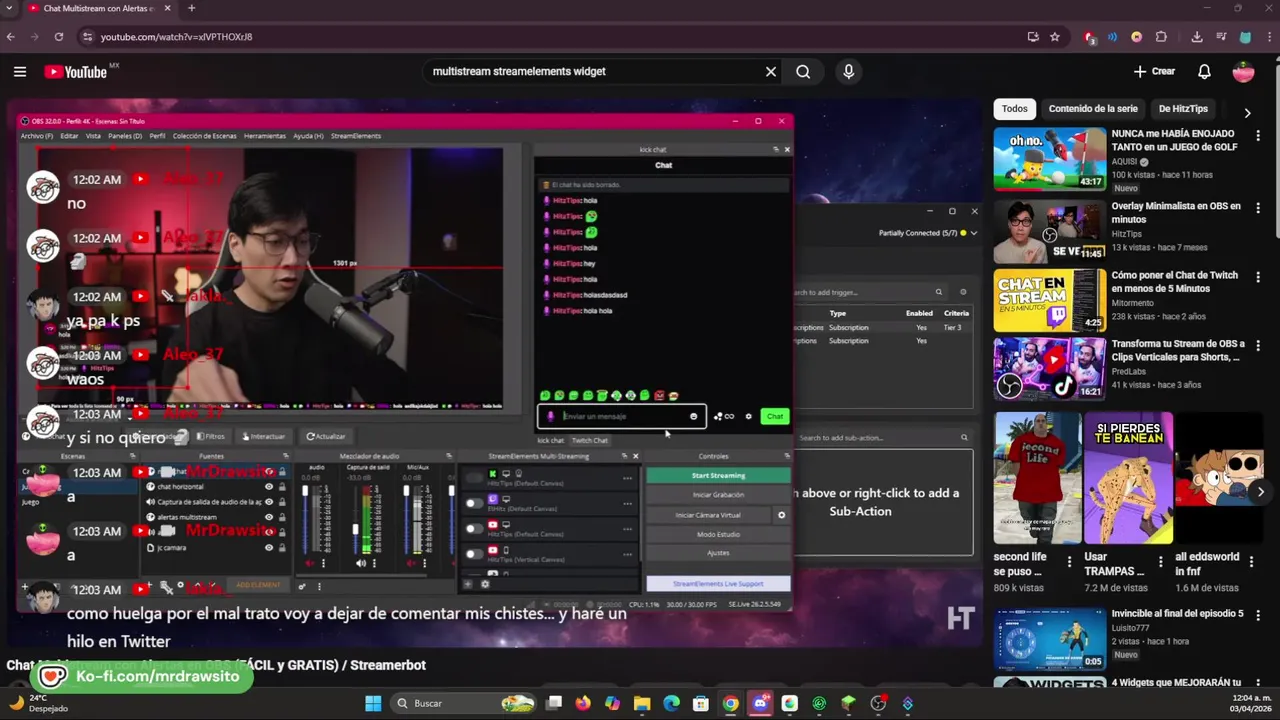Viewport: 1280px width, 720px height.
Task: Open OBS StreamElements menu
Action: [x=356, y=136]
